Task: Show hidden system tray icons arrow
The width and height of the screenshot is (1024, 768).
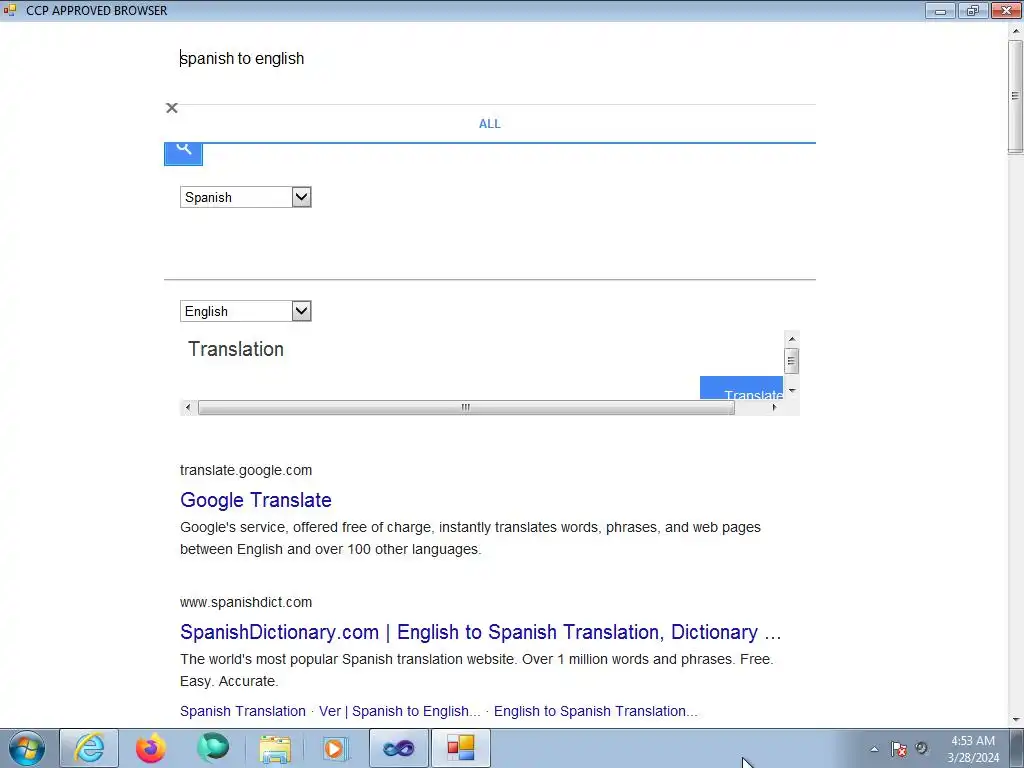Action: pyautogui.click(x=874, y=749)
